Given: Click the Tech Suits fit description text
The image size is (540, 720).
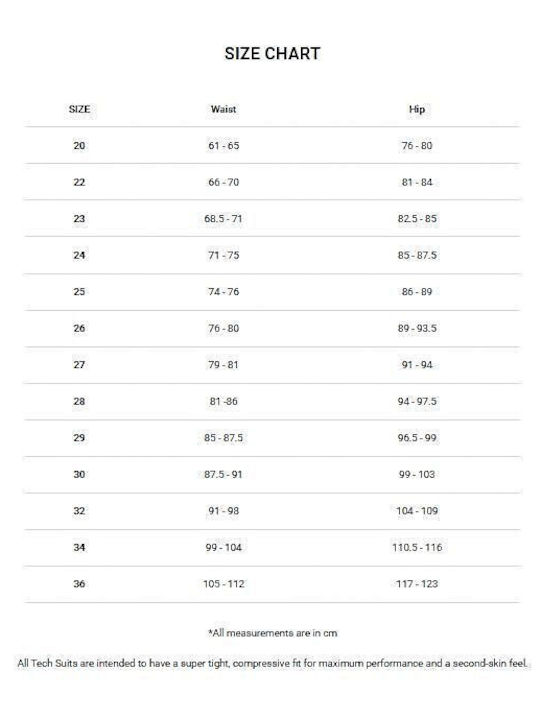Looking at the screenshot, I should pyautogui.click(x=272, y=664).
